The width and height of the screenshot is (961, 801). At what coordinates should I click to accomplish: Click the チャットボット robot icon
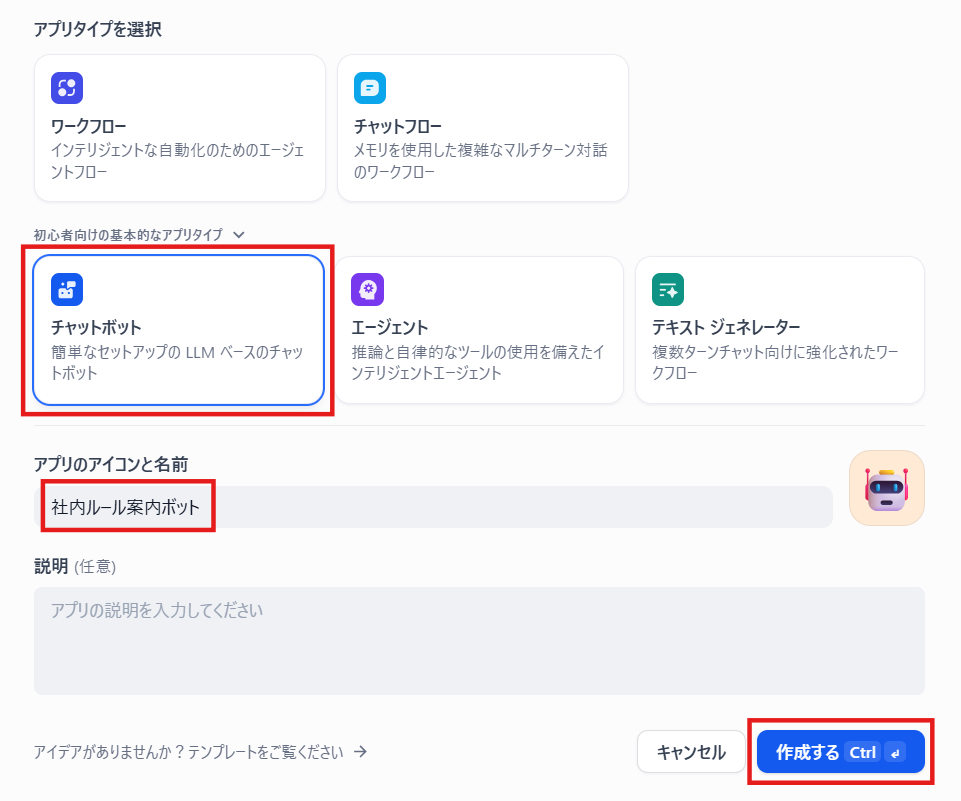point(67,289)
